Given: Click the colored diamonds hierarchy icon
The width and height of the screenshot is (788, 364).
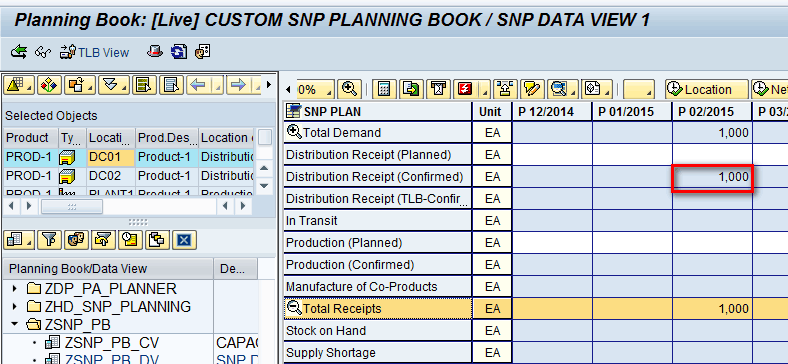Looking at the screenshot, I should pyautogui.click(x=49, y=85).
